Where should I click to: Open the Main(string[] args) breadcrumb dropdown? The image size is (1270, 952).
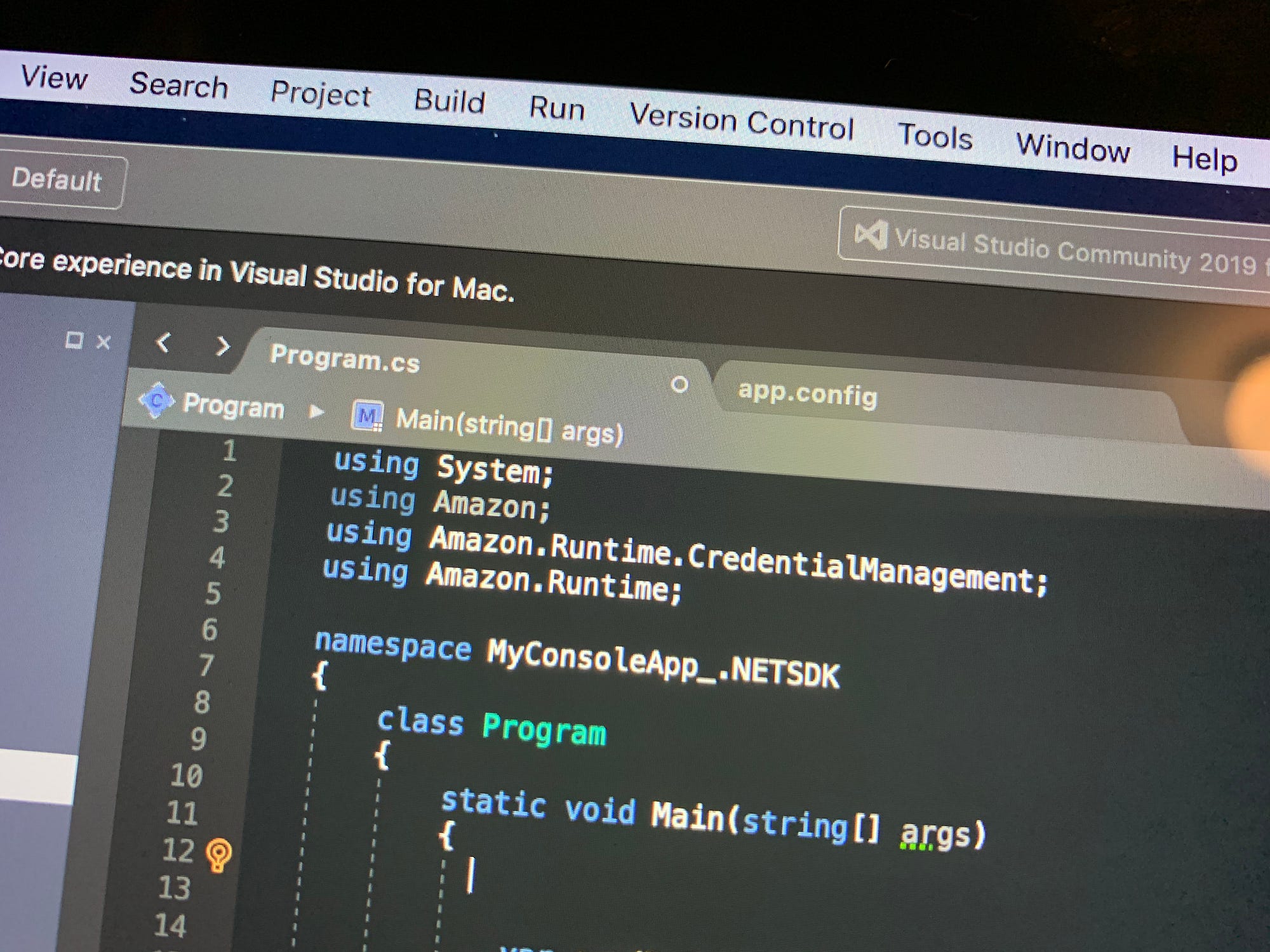pos(510,427)
